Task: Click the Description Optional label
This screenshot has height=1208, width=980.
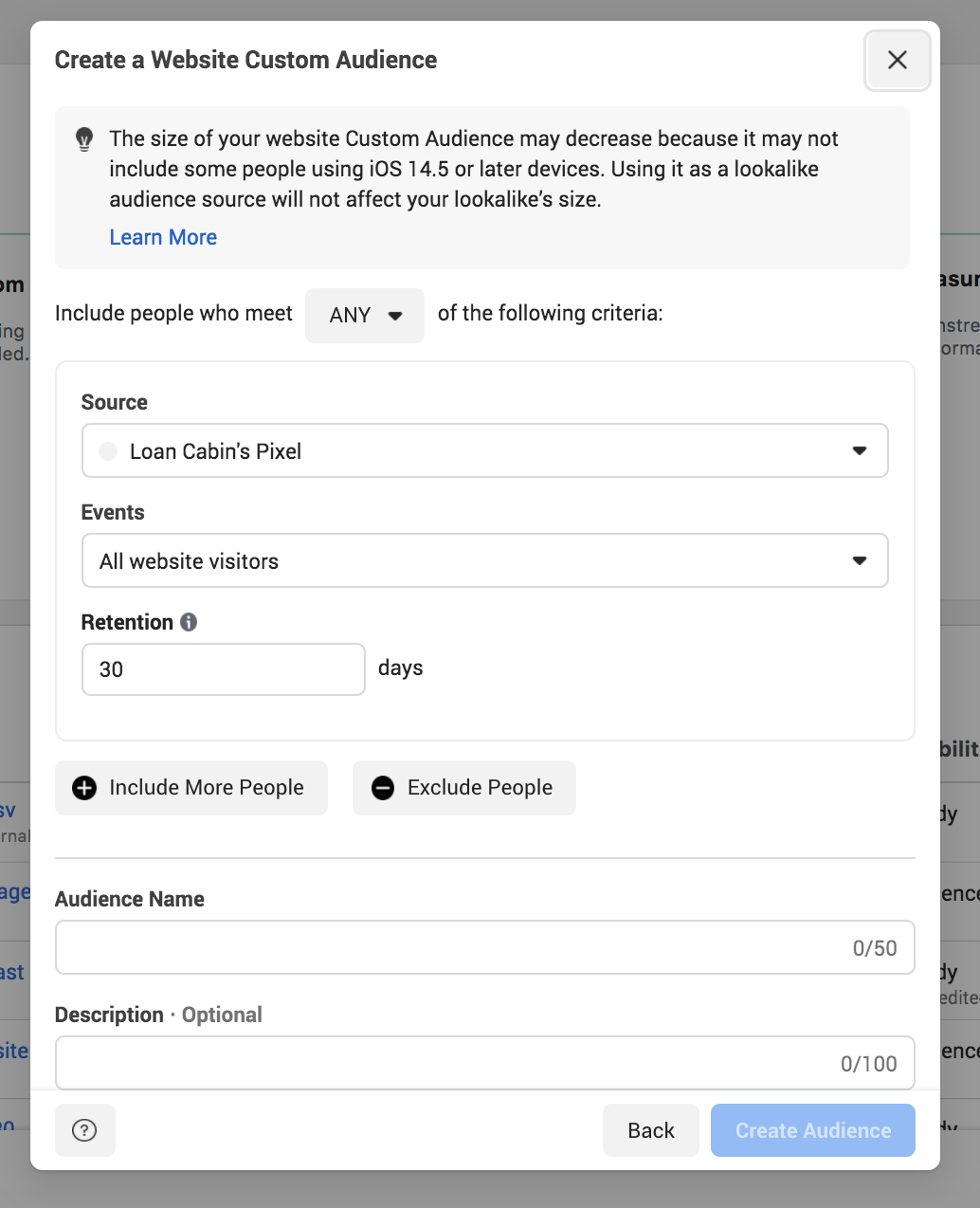Action: click(158, 1015)
